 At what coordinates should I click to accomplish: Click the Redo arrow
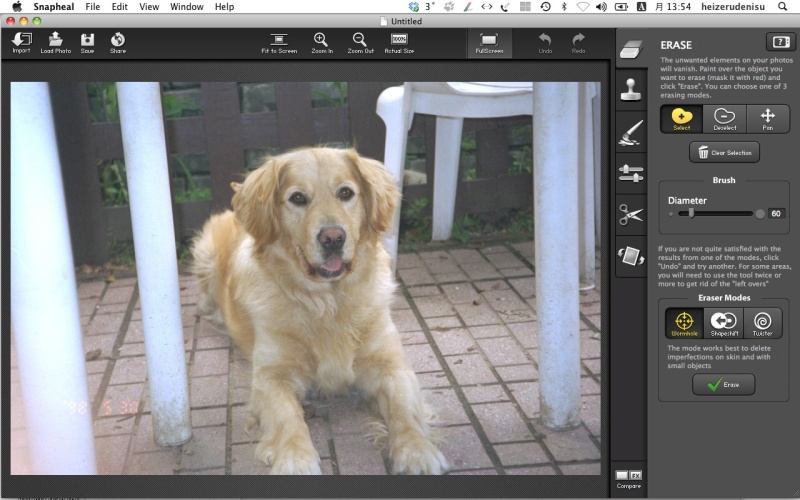[579, 43]
